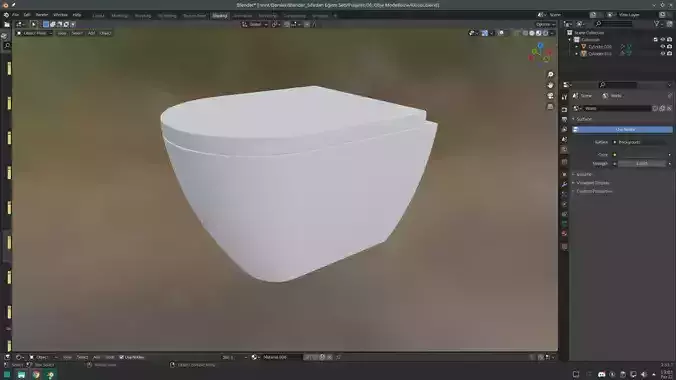Image resolution: width=676 pixels, height=380 pixels.
Task: Toggle visibility eye for Cylinder.001
Action: (663, 53)
